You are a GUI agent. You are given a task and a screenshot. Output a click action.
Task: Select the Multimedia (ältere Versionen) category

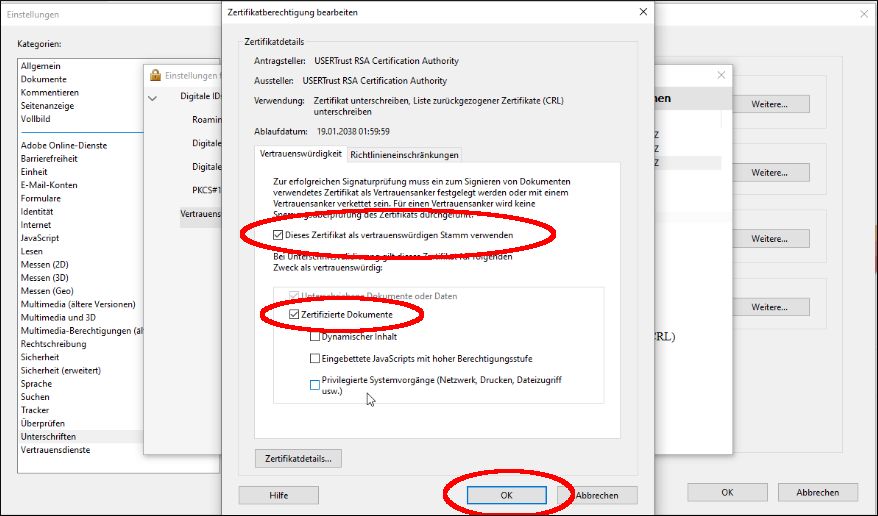78,304
